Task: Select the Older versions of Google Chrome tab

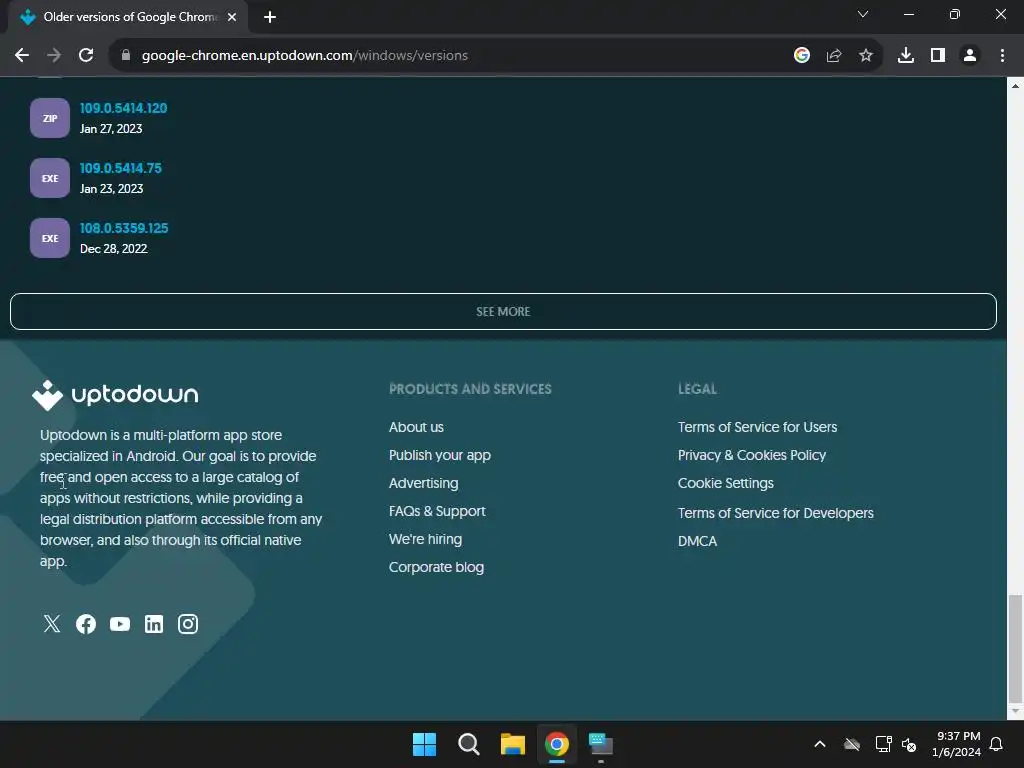Action: coord(128,17)
